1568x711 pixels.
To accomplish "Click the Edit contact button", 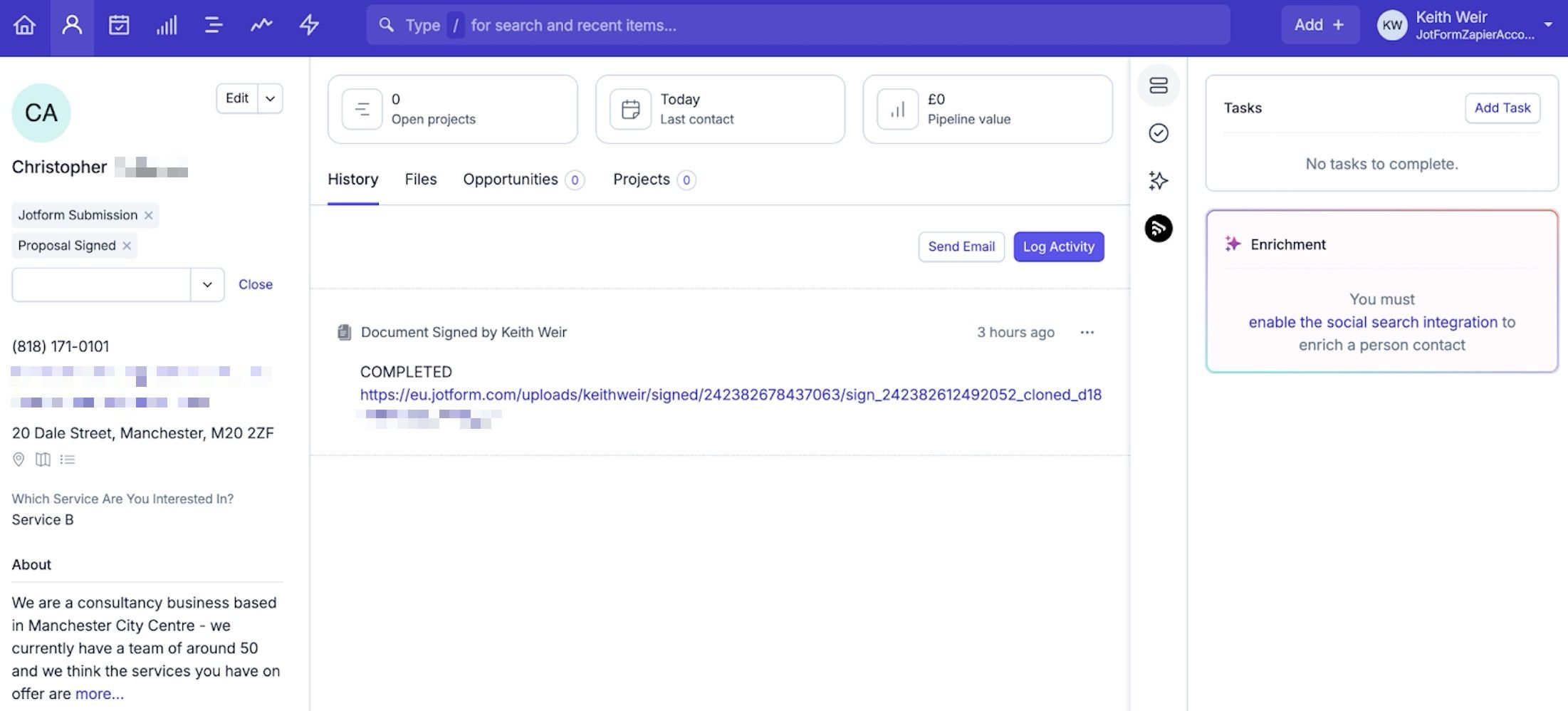I will 237,98.
